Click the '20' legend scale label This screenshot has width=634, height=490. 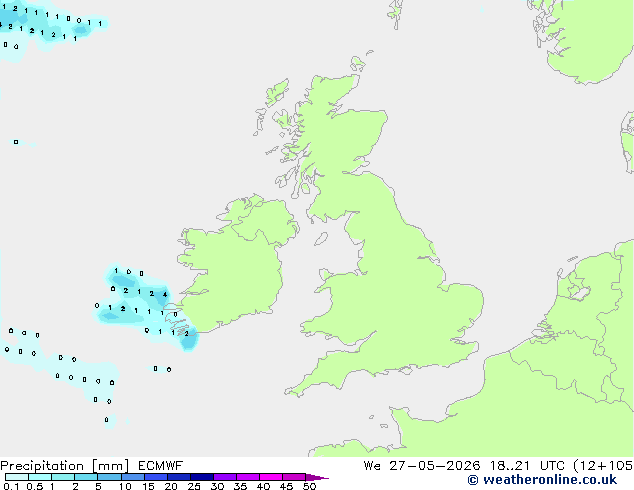(171, 486)
